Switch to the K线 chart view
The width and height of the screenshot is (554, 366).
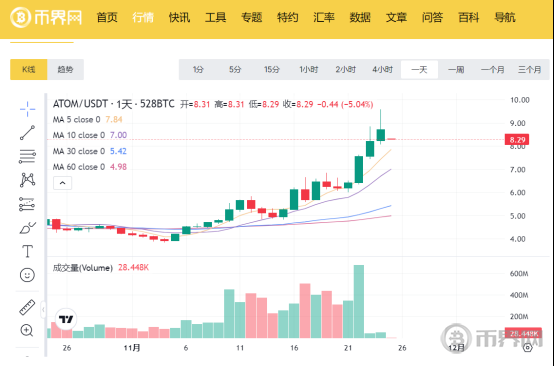pos(29,70)
